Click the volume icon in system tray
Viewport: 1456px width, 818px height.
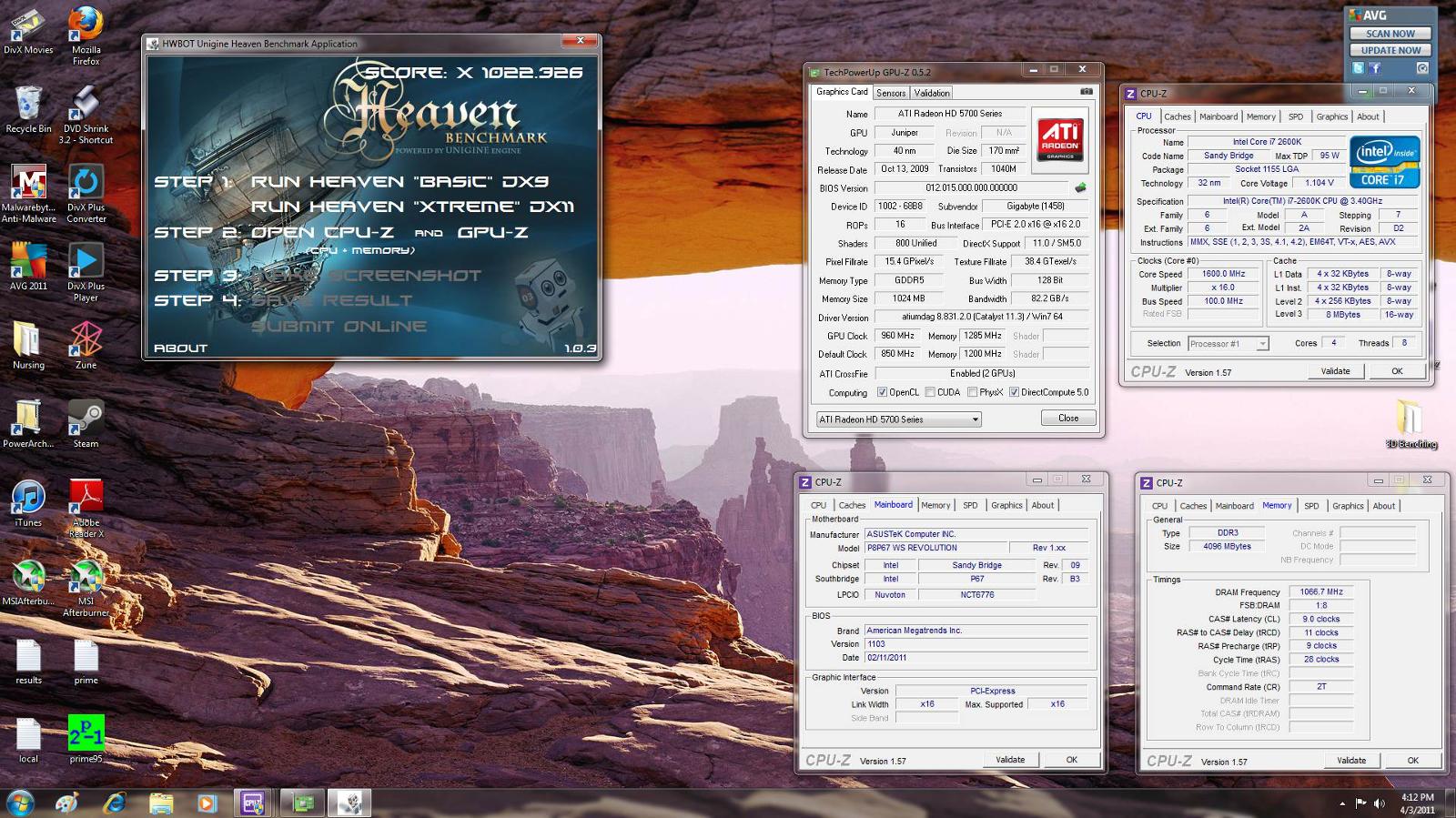coord(1380,803)
